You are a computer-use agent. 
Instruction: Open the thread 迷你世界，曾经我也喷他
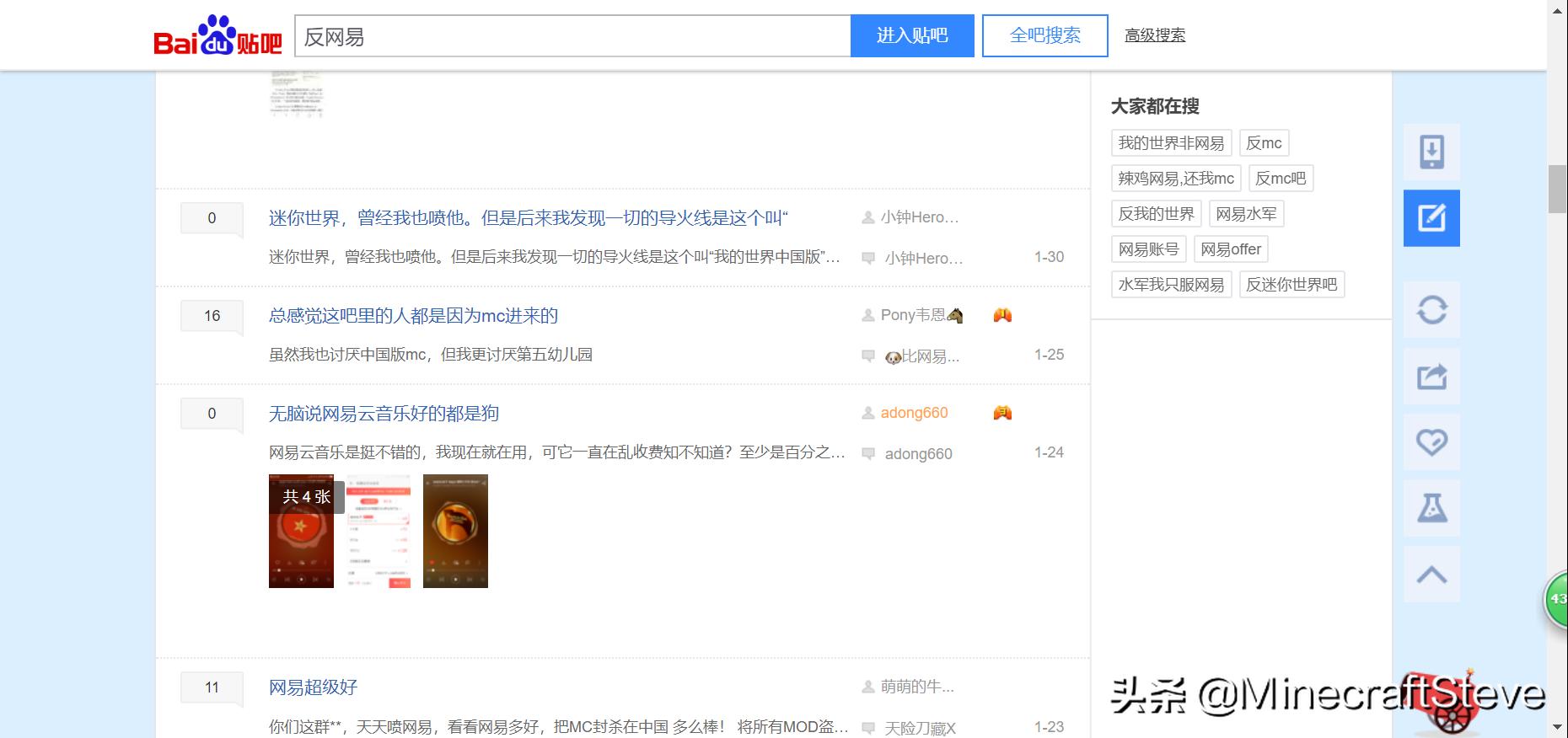[529, 218]
